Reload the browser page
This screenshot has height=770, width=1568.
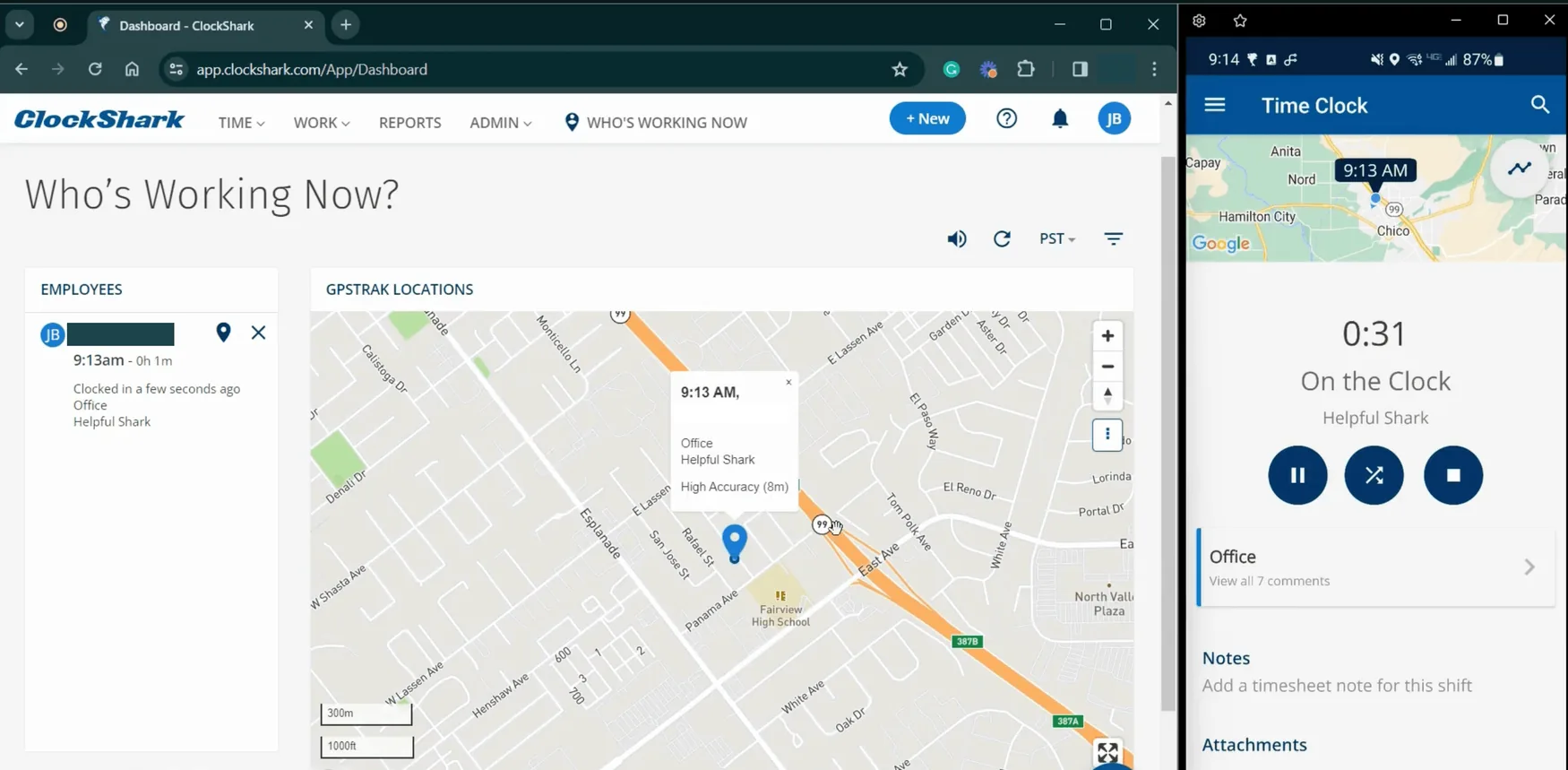point(95,69)
